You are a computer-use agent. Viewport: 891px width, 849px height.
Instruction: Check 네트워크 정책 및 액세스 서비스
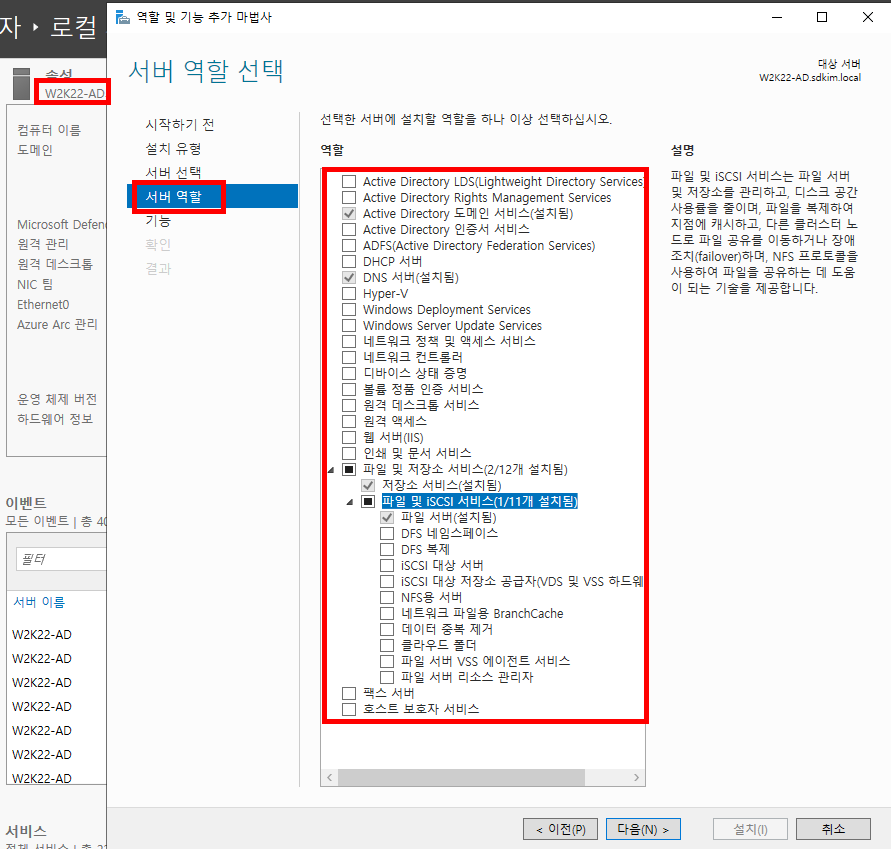coord(349,342)
